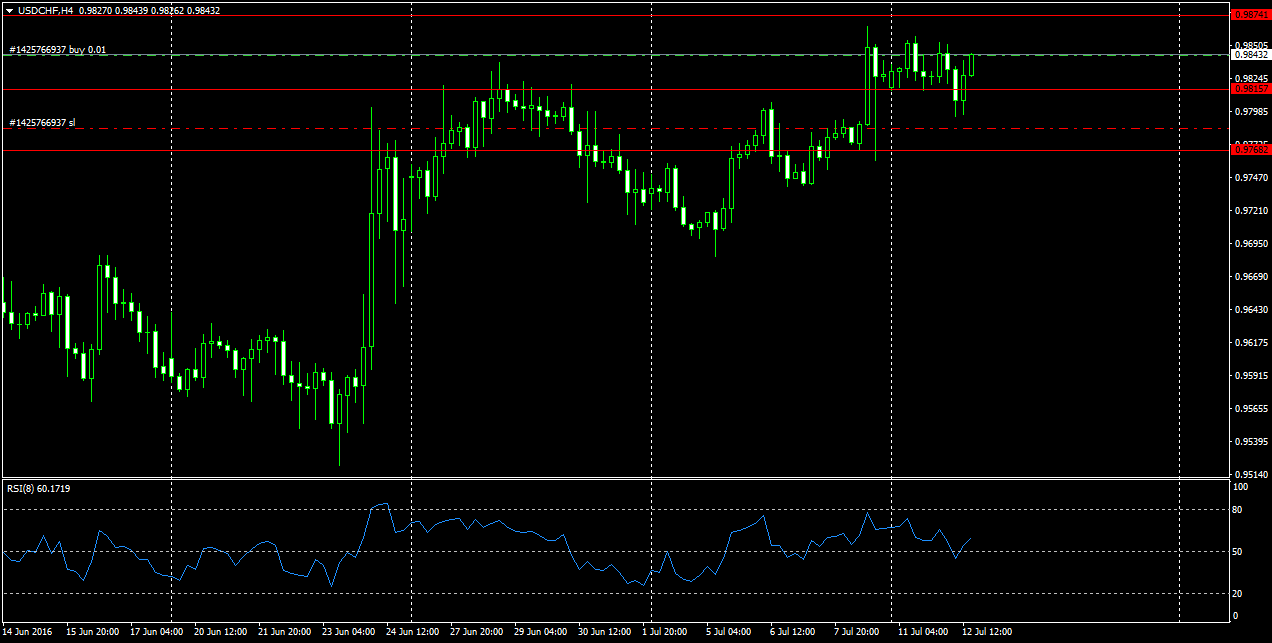
Task: Click the '27 Jun 20:00' time axis label
Action: click(x=478, y=632)
